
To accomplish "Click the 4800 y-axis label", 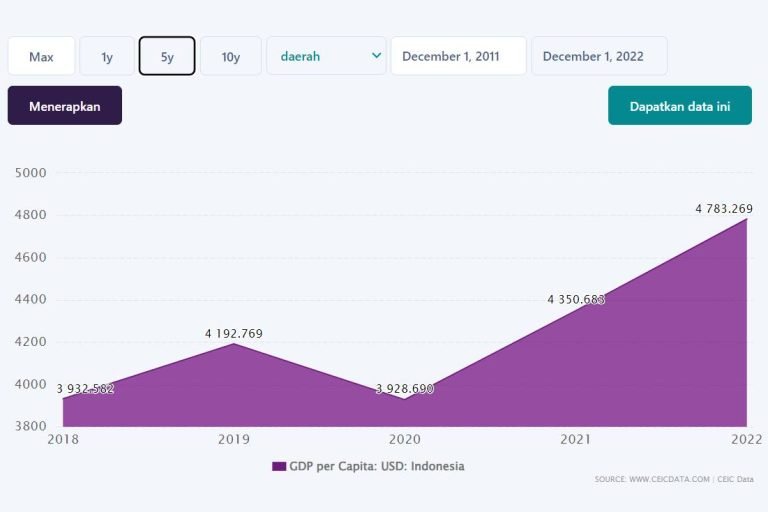I will [30, 215].
